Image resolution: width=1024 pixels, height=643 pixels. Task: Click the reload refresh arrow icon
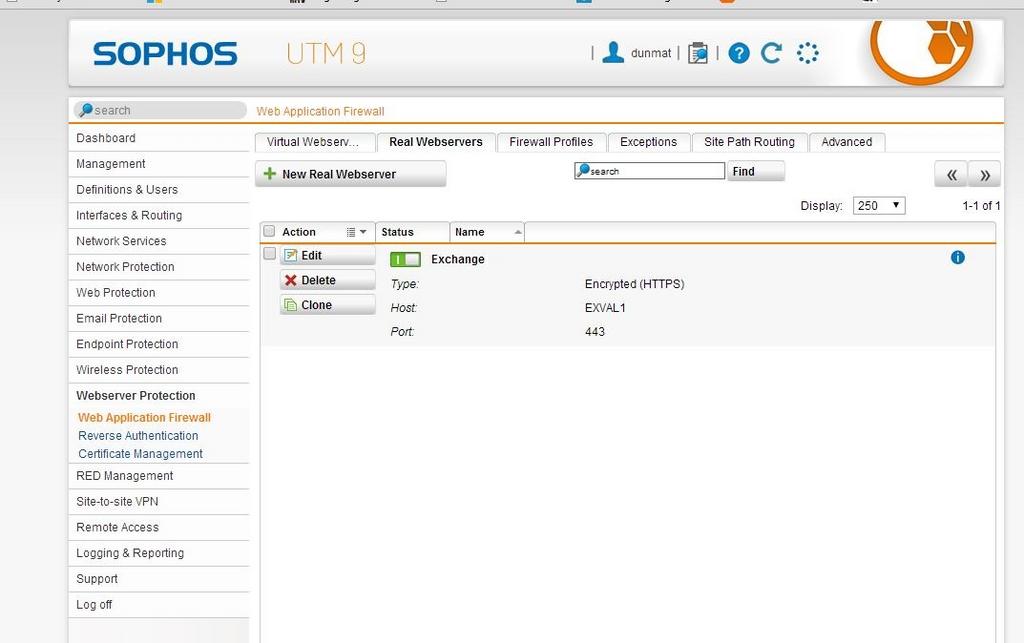click(771, 53)
